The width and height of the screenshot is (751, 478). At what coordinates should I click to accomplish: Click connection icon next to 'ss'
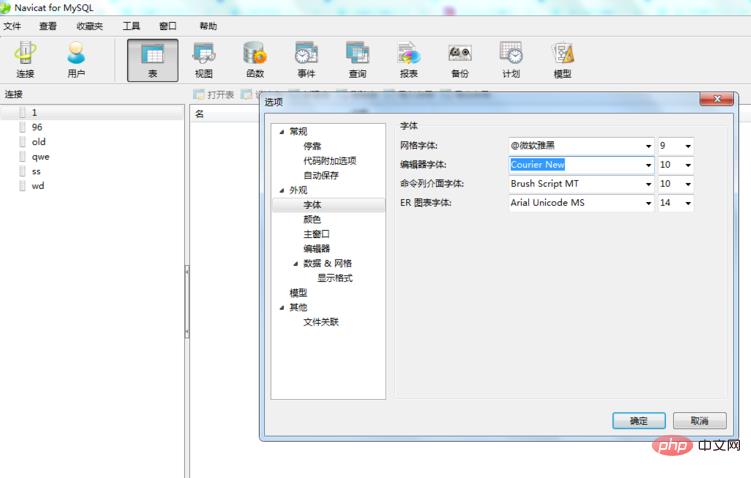(22, 171)
